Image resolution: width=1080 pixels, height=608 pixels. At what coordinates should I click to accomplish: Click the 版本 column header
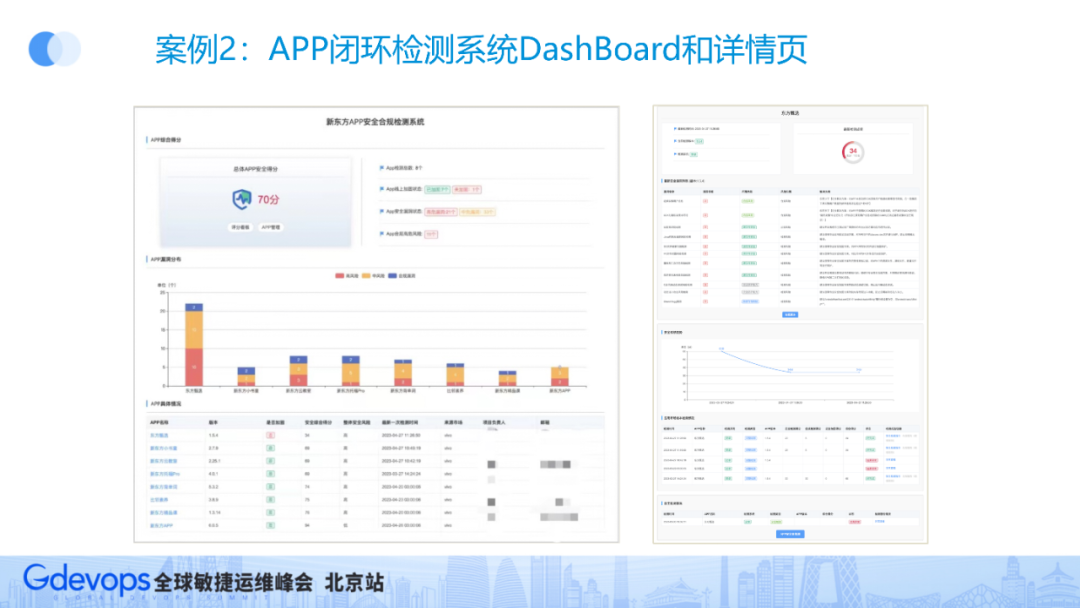tap(214, 422)
